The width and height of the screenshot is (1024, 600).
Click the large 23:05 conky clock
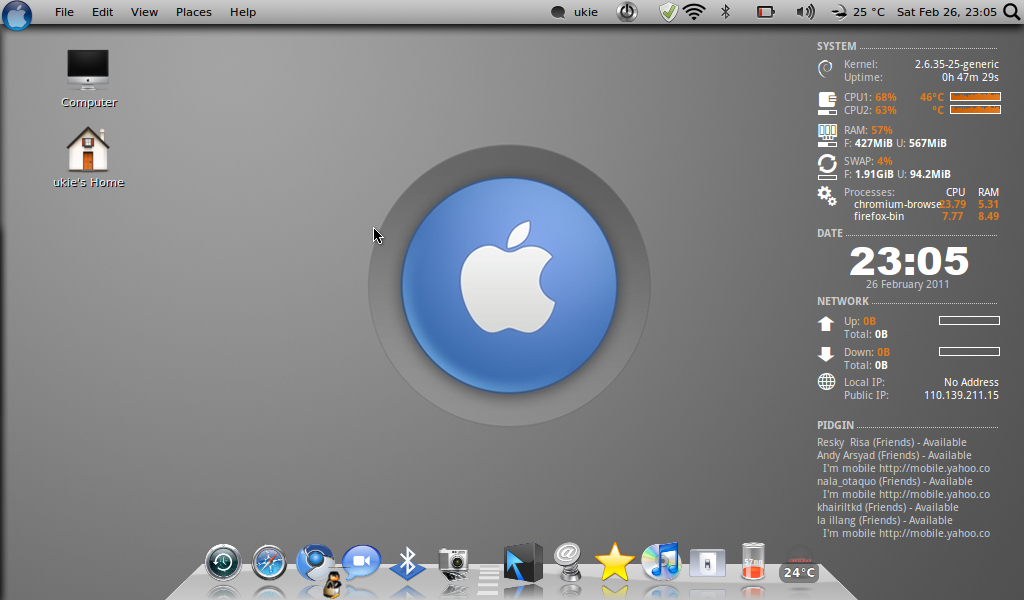909,261
